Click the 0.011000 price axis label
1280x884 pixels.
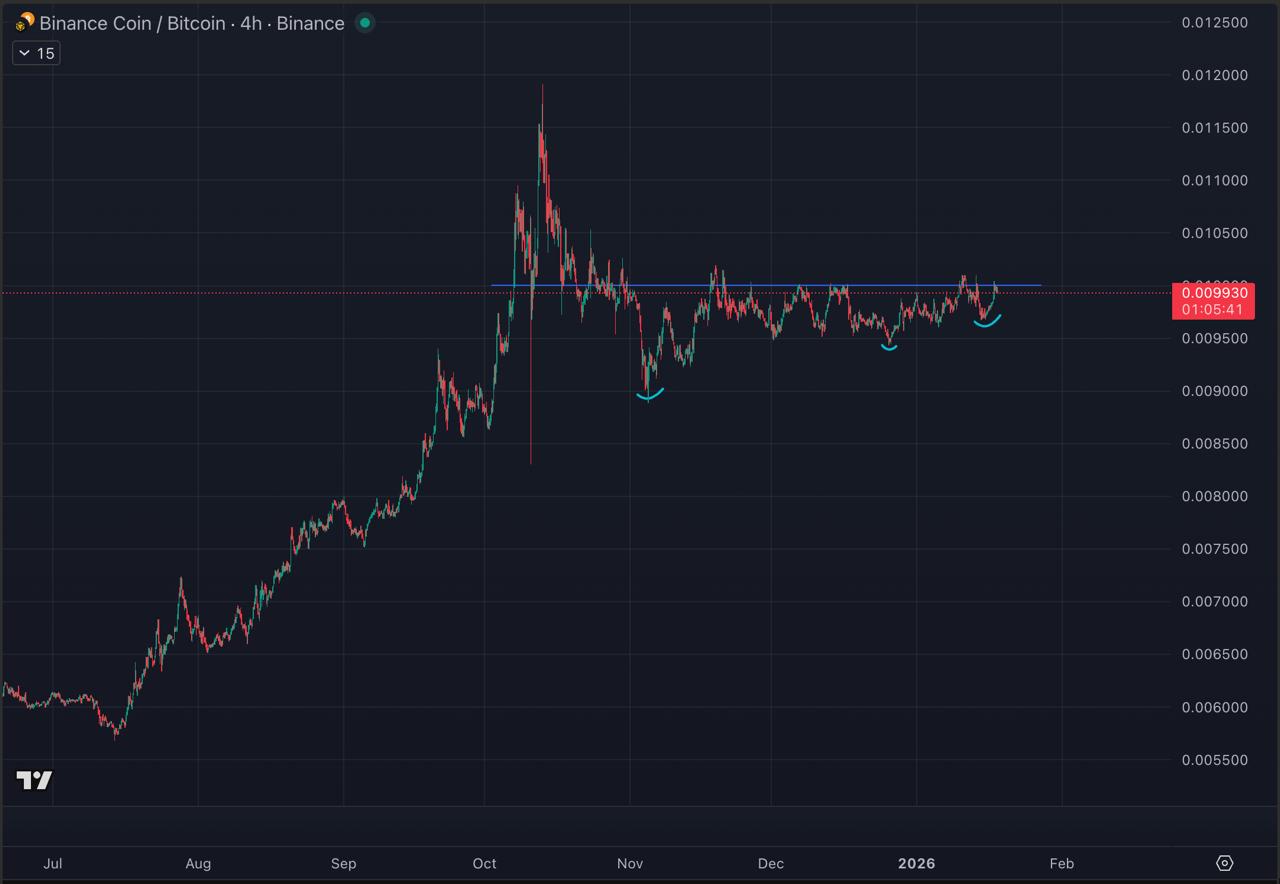pos(1214,180)
